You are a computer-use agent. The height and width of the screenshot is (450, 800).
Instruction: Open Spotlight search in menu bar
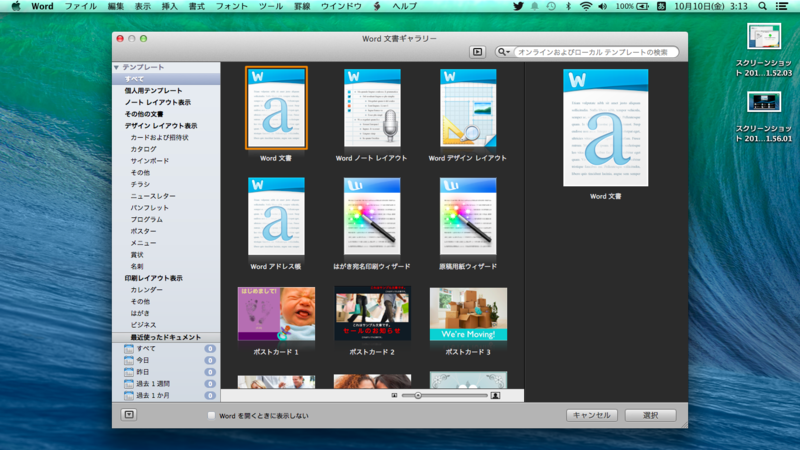point(762,6)
